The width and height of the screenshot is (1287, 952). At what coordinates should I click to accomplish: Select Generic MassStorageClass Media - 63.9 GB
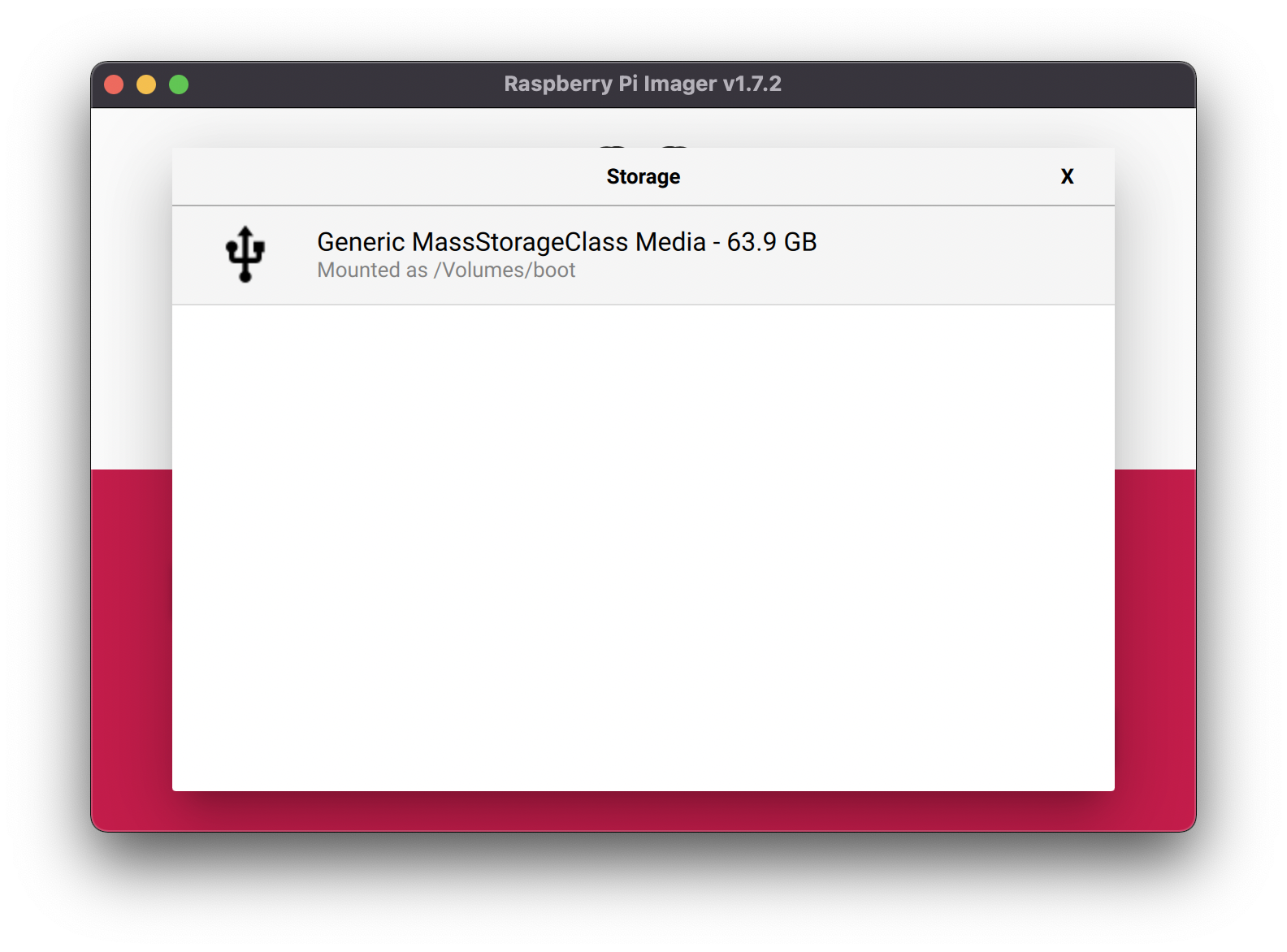point(643,255)
